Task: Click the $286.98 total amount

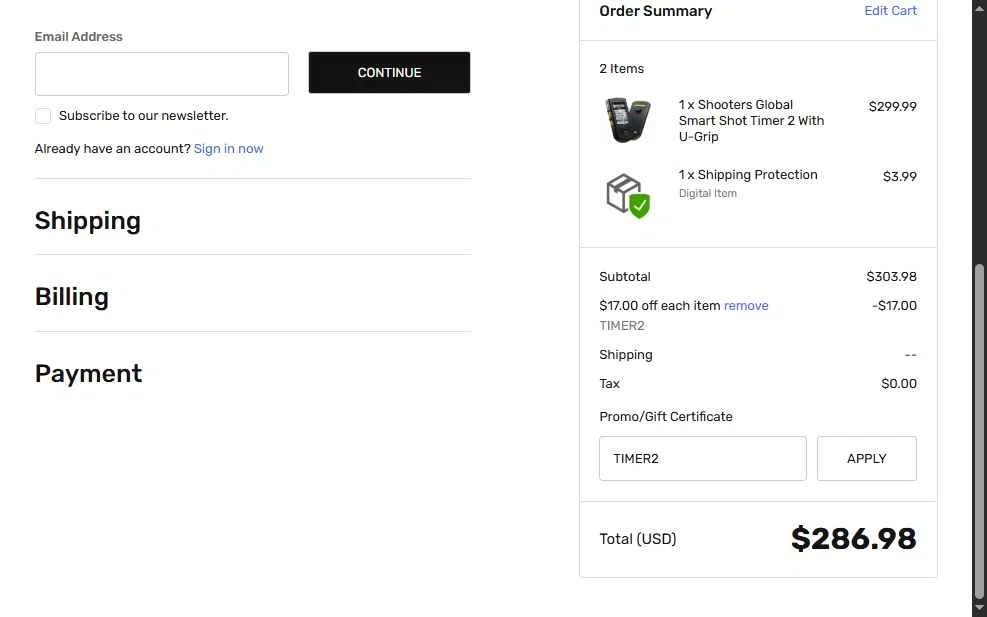Action: (853, 539)
